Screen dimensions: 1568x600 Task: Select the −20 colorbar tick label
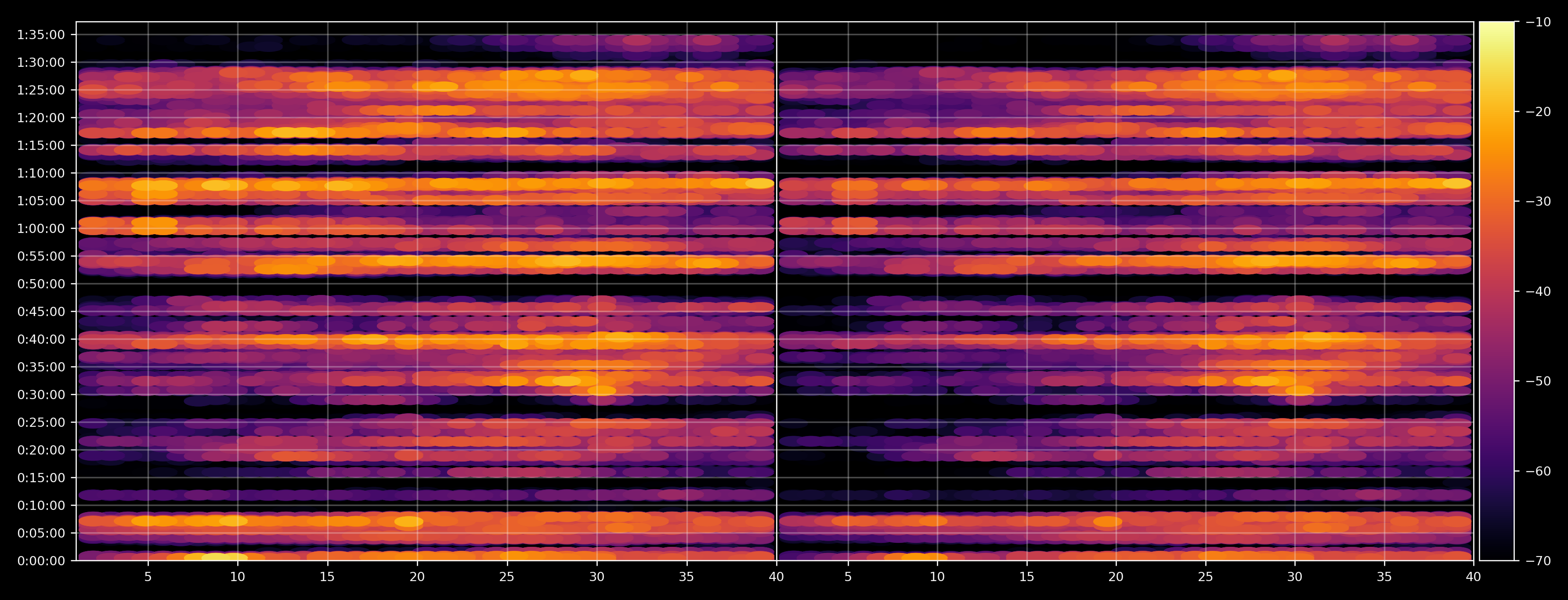coord(1539,112)
